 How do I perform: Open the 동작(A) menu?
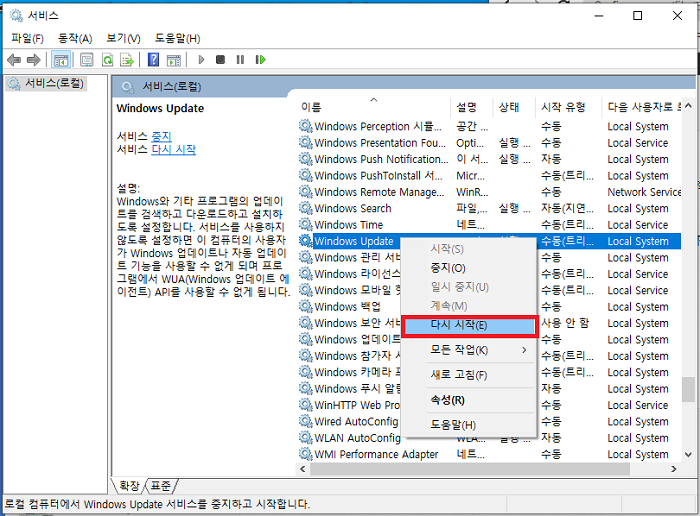tap(75, 38)
